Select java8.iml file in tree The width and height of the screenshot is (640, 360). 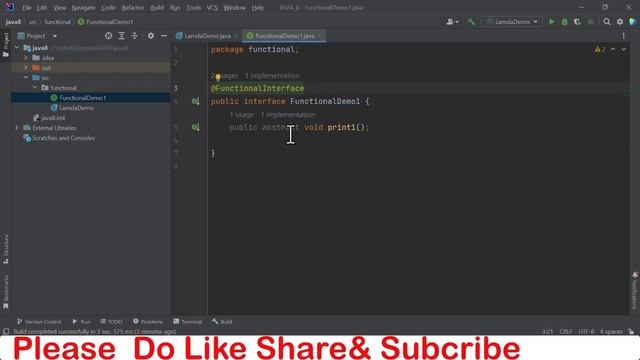click(53, 118)
